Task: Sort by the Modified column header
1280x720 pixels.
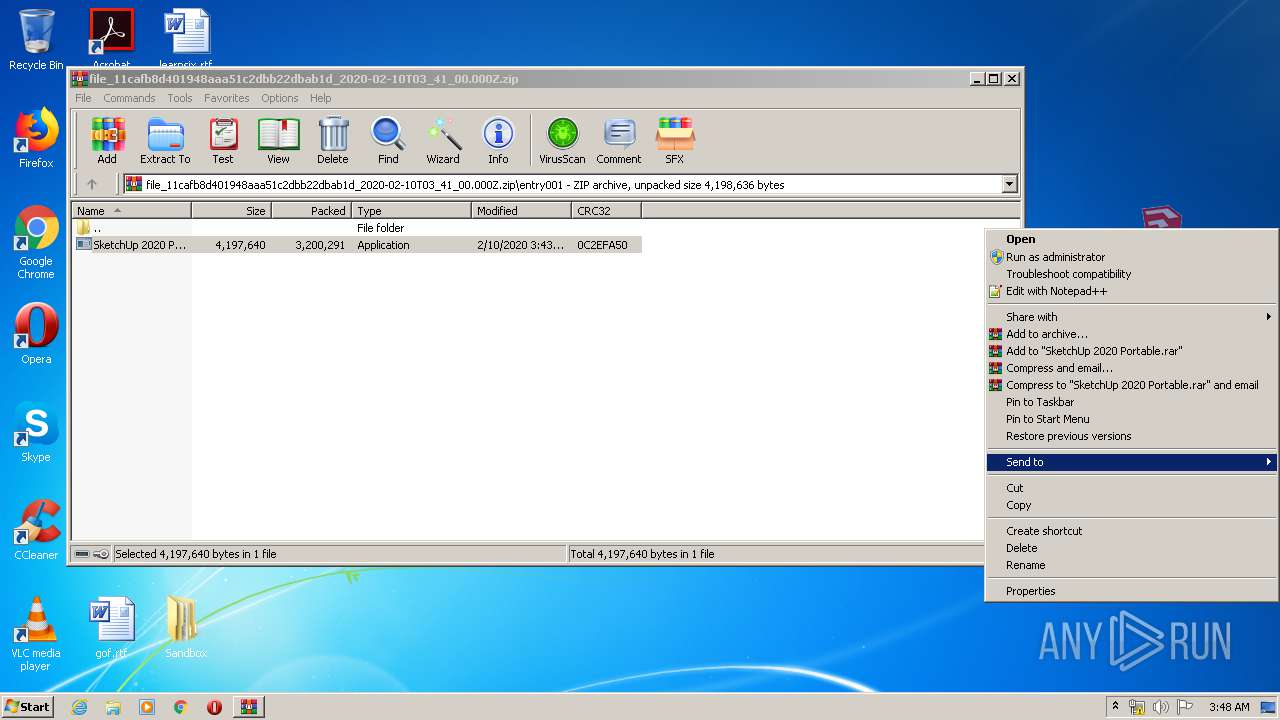Action: coord(521,211)
